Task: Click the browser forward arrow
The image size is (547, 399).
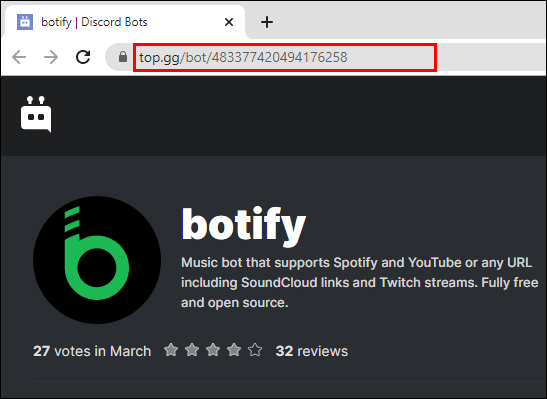Action: 51,57
